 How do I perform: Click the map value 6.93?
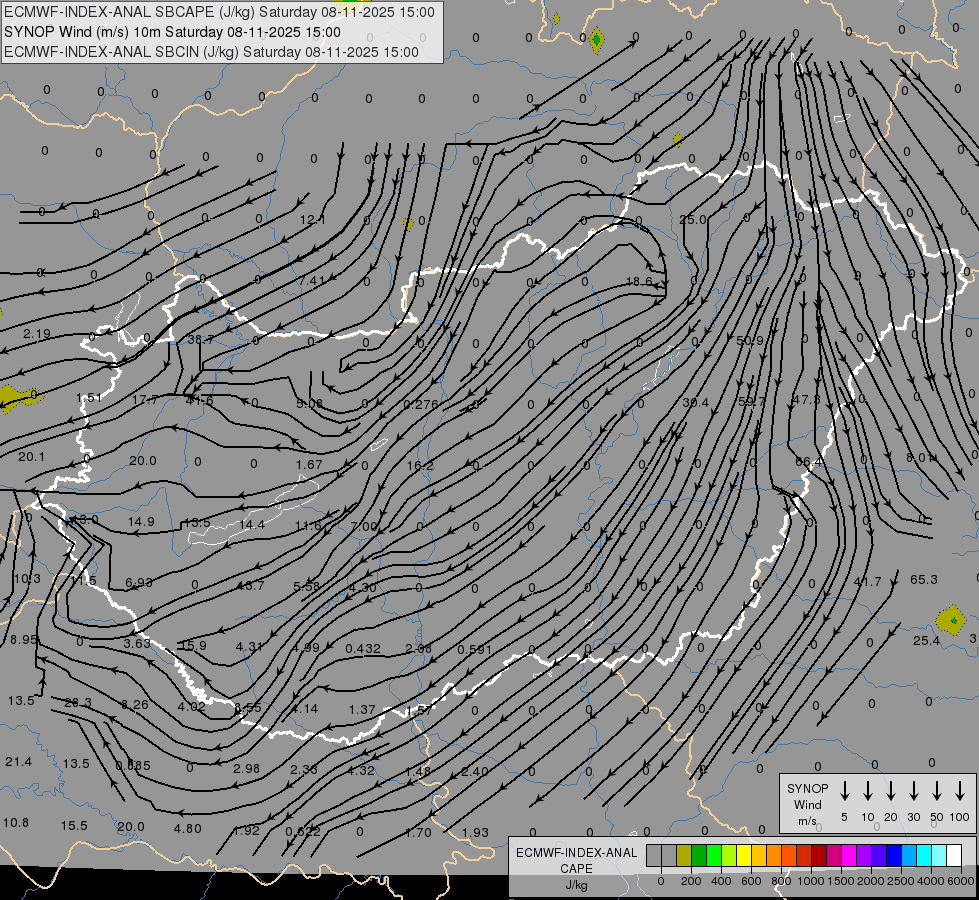click(x=139, y=583)
